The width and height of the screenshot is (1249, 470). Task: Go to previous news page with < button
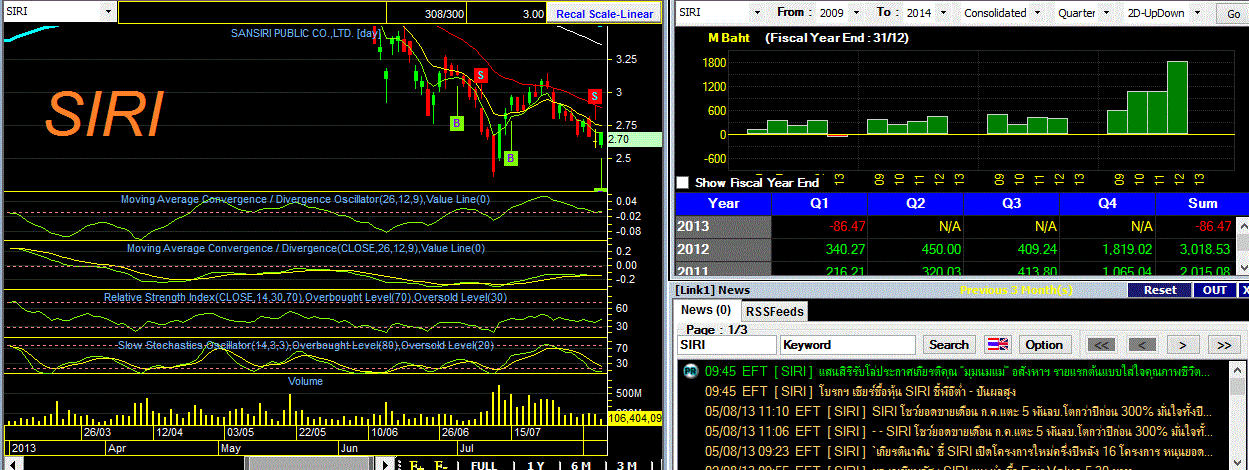(1143, 345)
